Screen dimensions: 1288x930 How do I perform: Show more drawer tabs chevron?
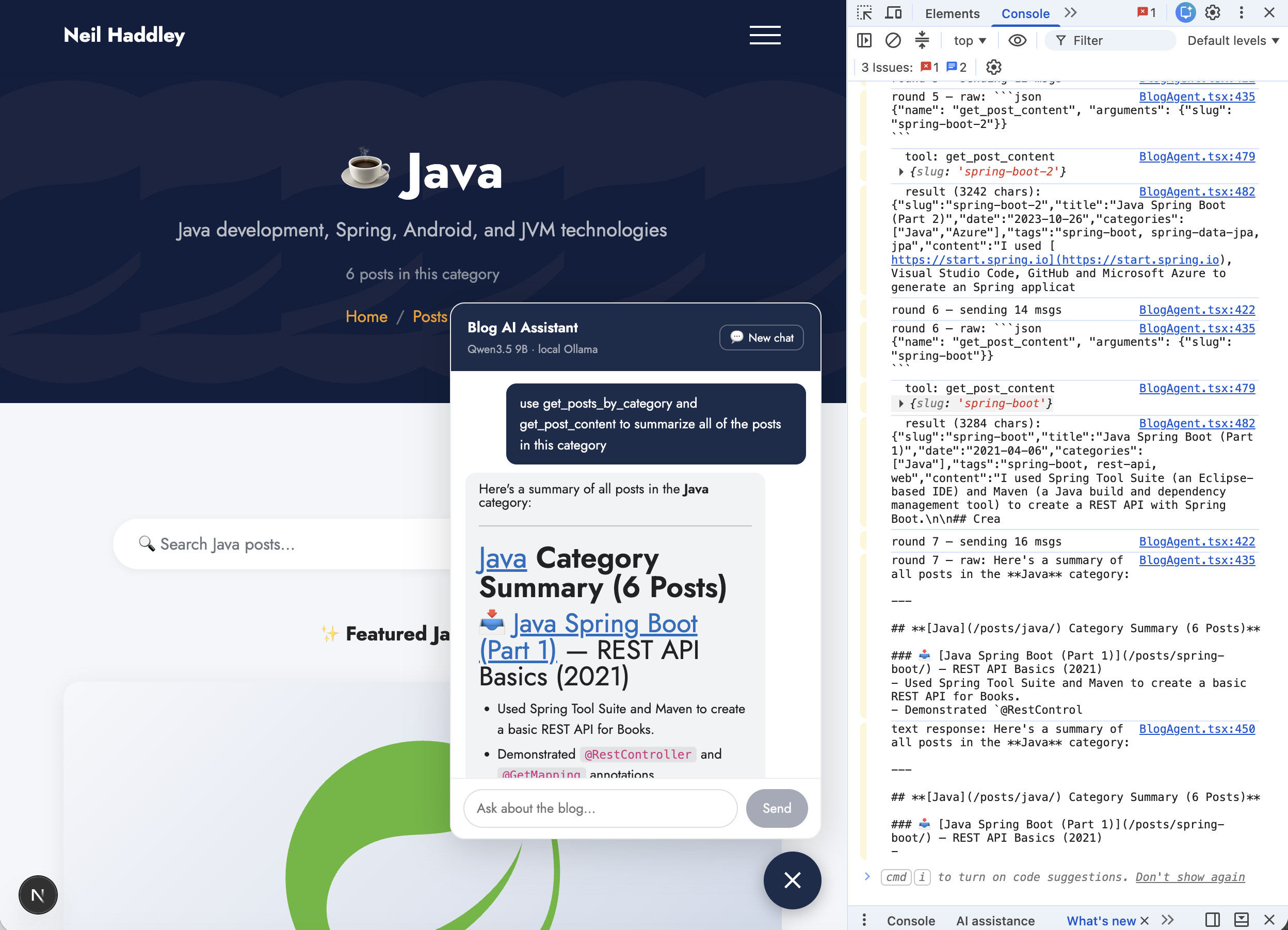point(1168,920)
